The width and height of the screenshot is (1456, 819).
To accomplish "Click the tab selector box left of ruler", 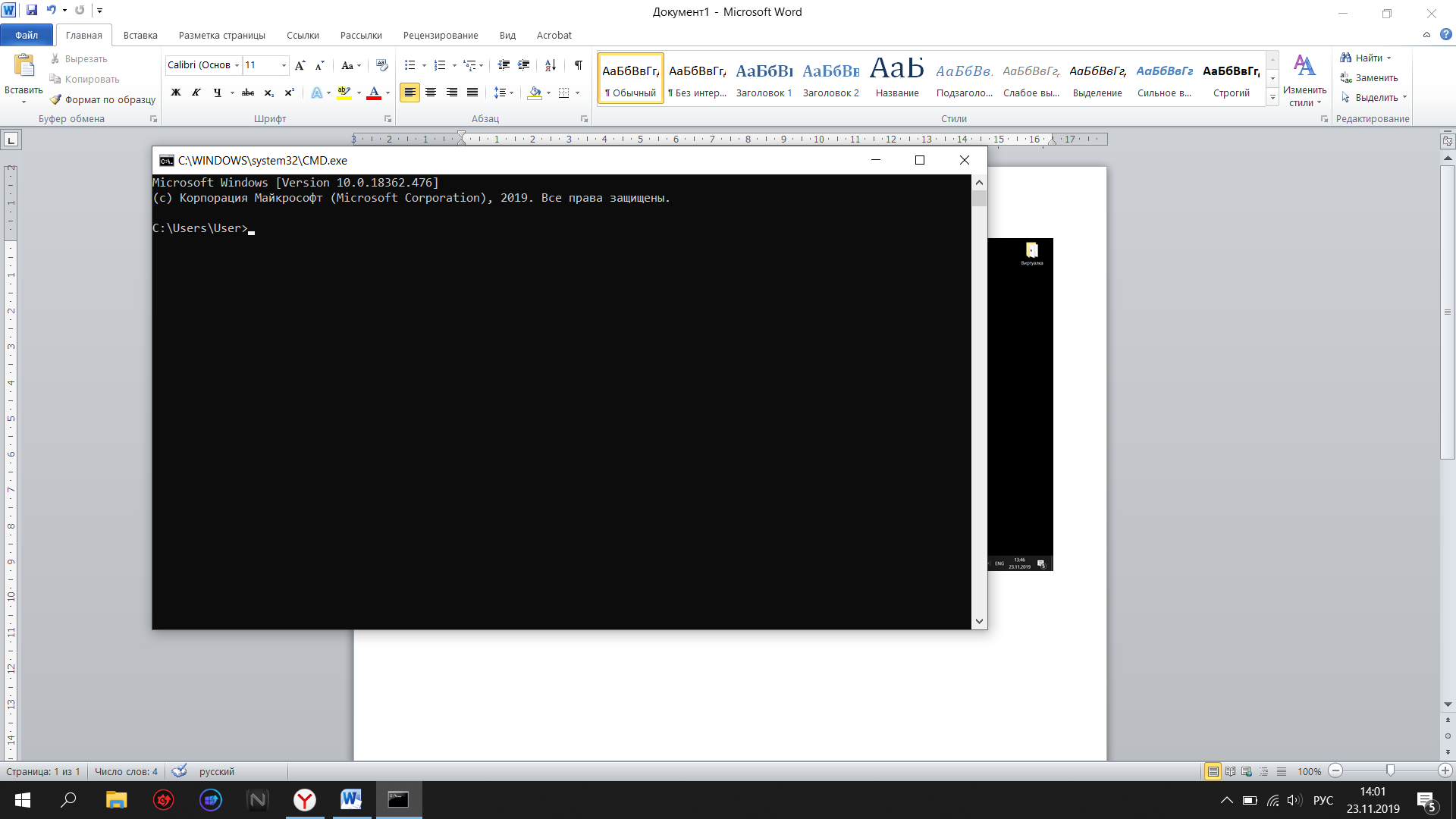I will tap(11, 140).
